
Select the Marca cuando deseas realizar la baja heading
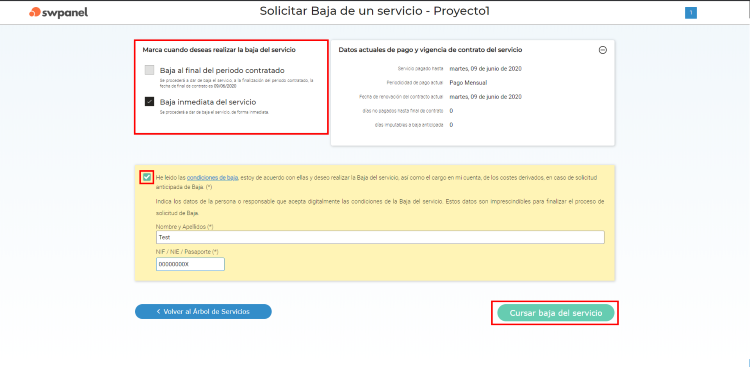pos(219,49)
